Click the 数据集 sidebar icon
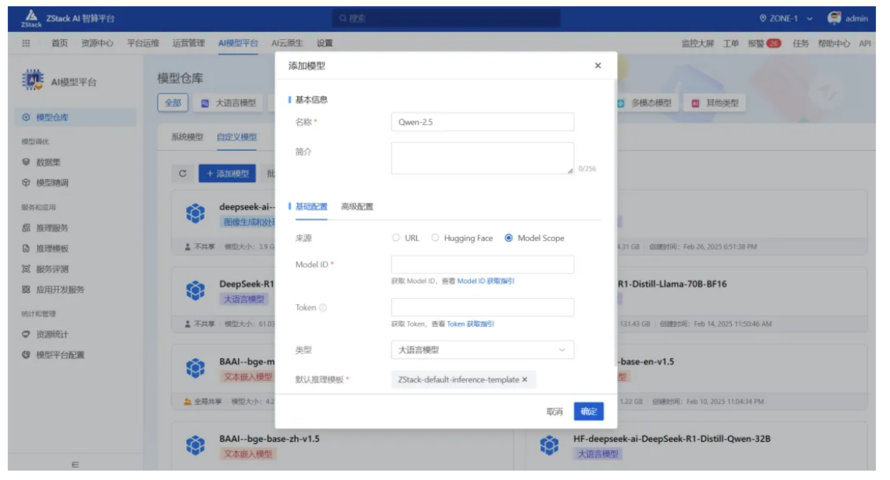This screenshot has height=480, width=890. click(x=26, y=162)
